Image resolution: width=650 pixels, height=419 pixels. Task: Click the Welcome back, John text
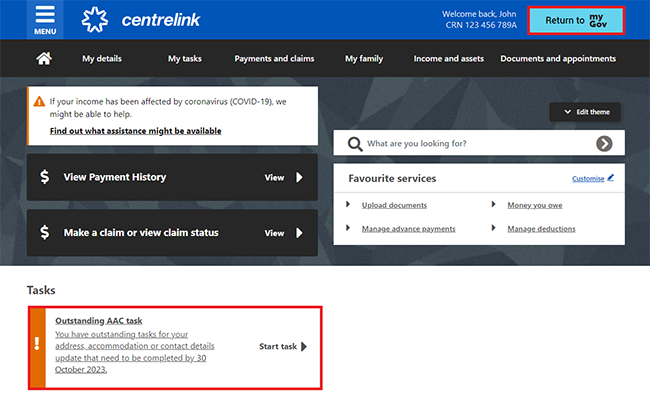(x=479, y=14)
